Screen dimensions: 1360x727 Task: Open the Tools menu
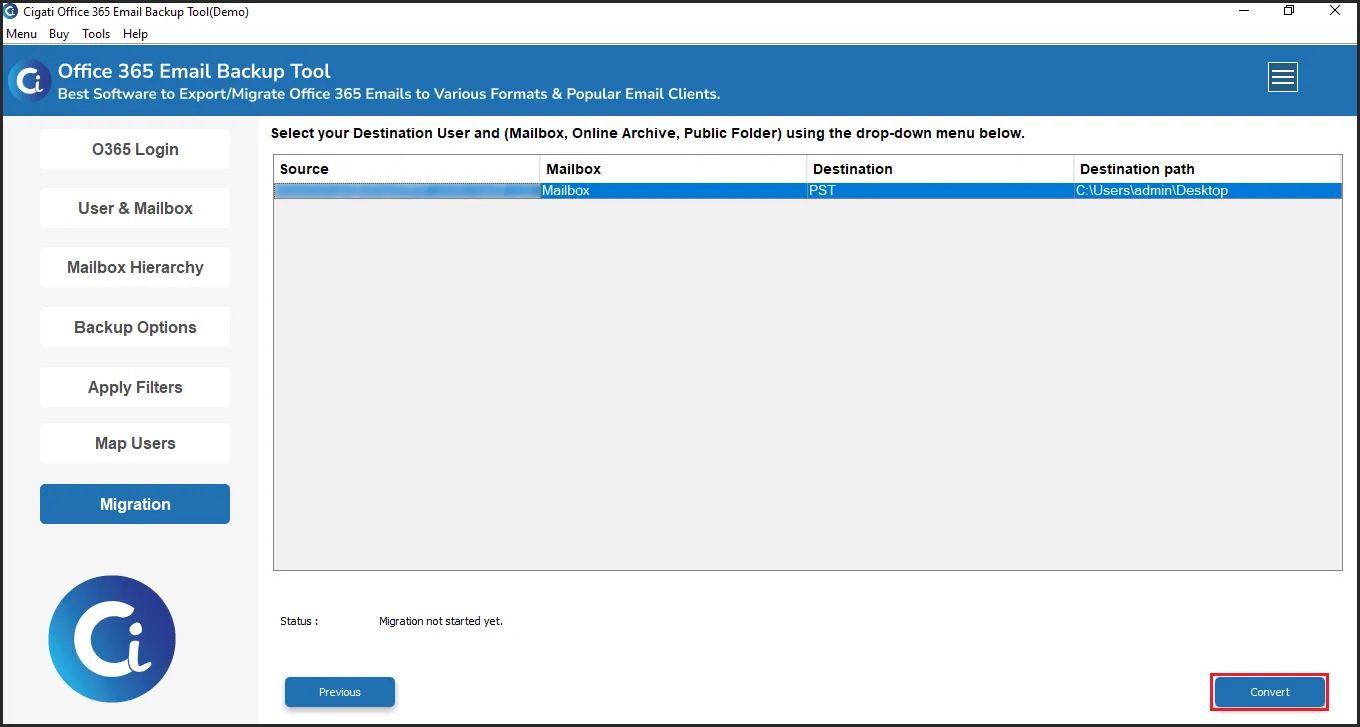click(x=96, y=33)
